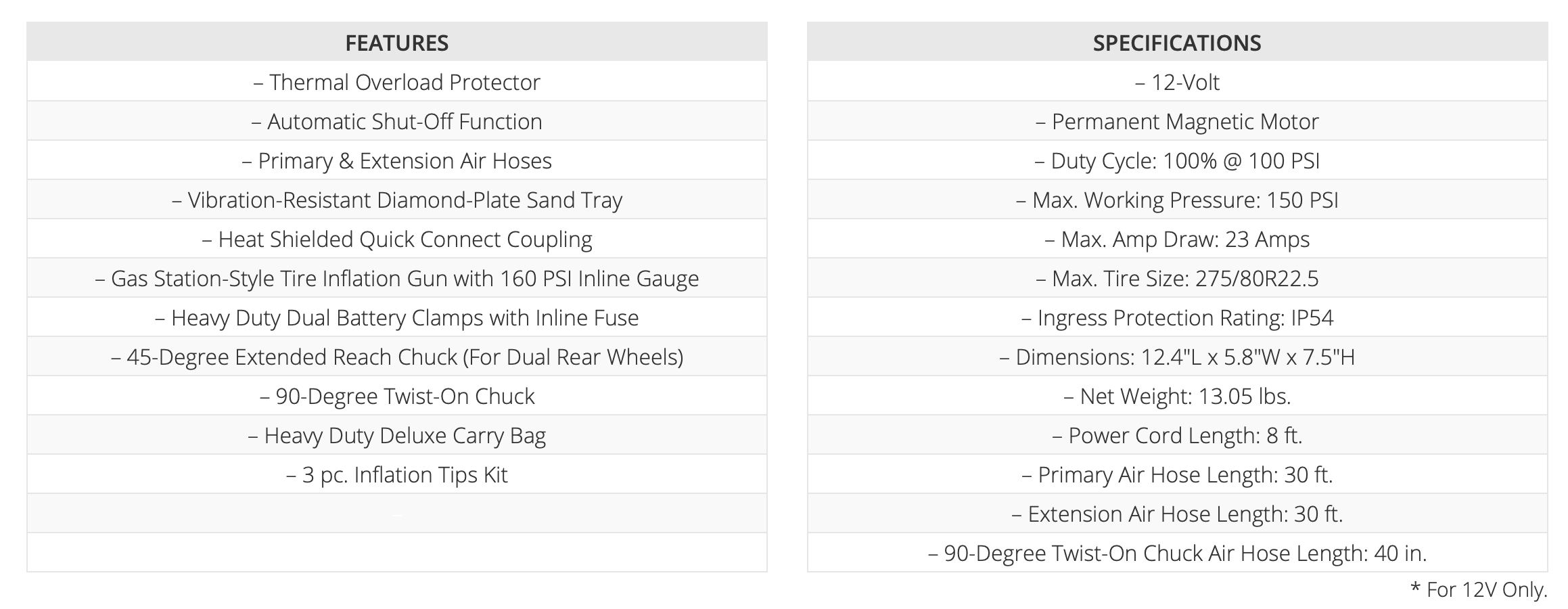Screen dimensions: 1568x609
Task: Click Max. Working Pressure: 150 PSI
Action: click(1177, 200)
